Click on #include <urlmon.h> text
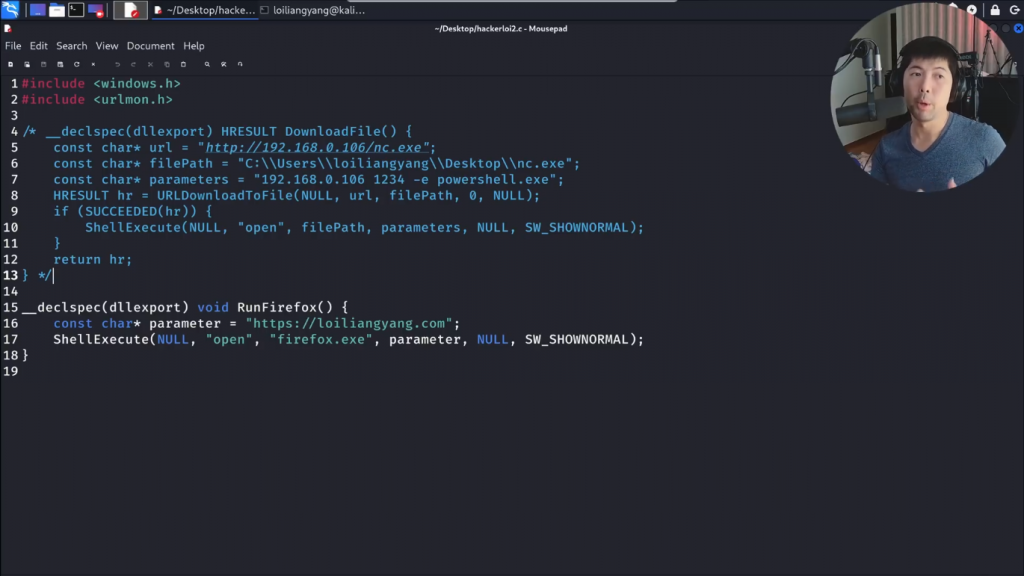This screenshot has height=576, width=1024. tap(97, 100)
